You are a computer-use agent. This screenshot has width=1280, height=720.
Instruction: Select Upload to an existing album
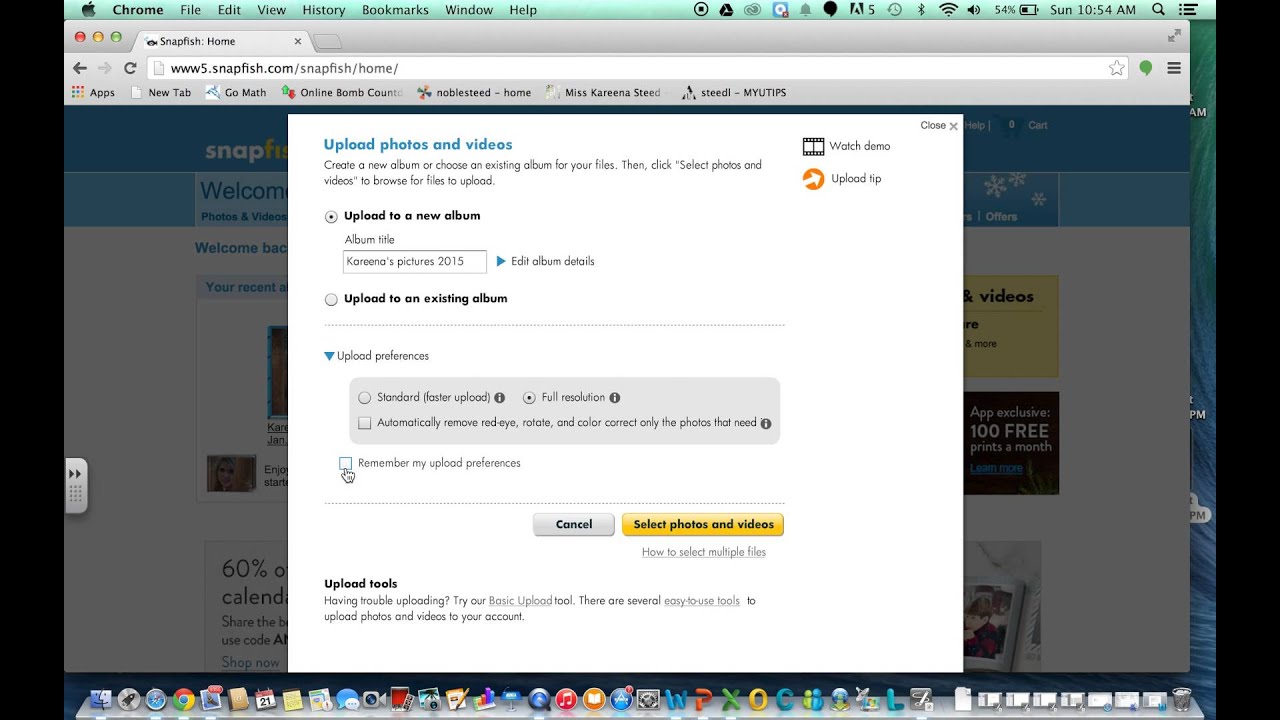[331, 299]
